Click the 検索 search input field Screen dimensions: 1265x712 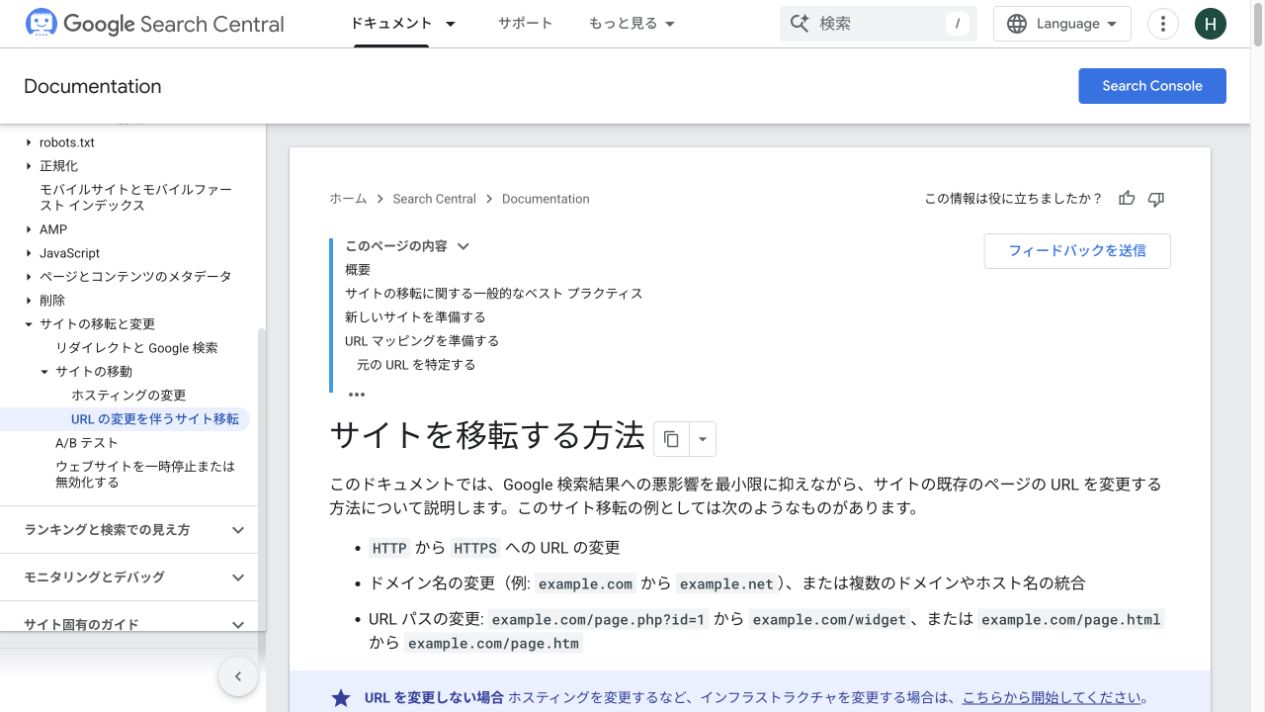coord(878,24)
